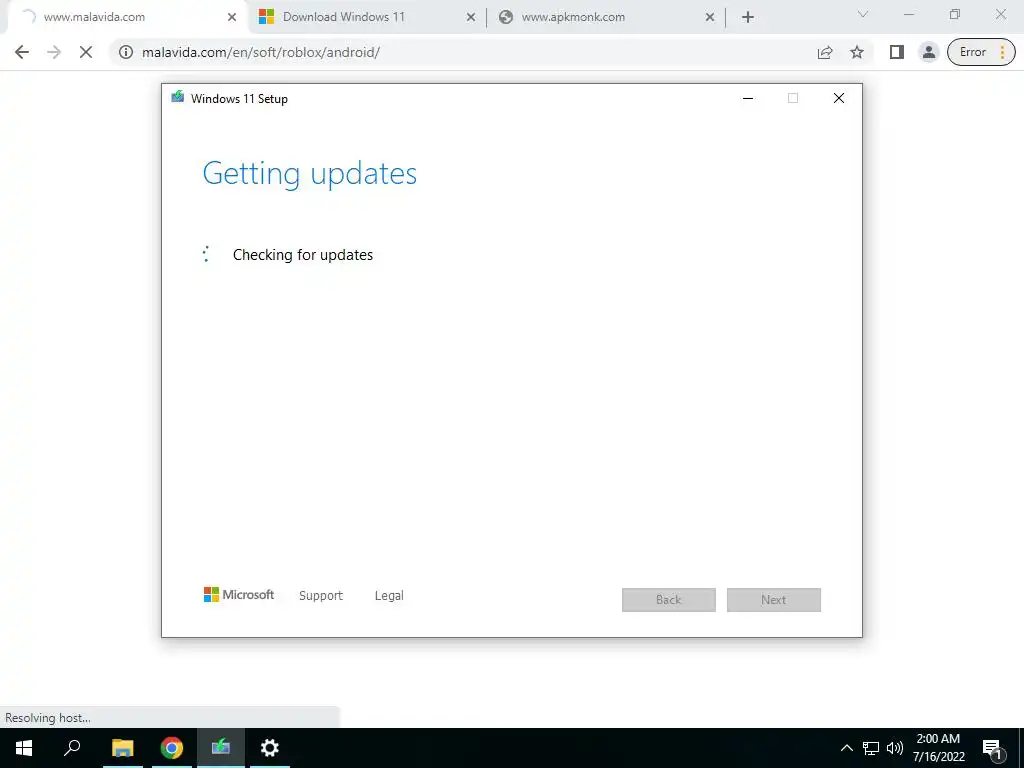Open Google Chrome from the taskbar
This screenshot has height=768, width=1024.
click(172, 748)
